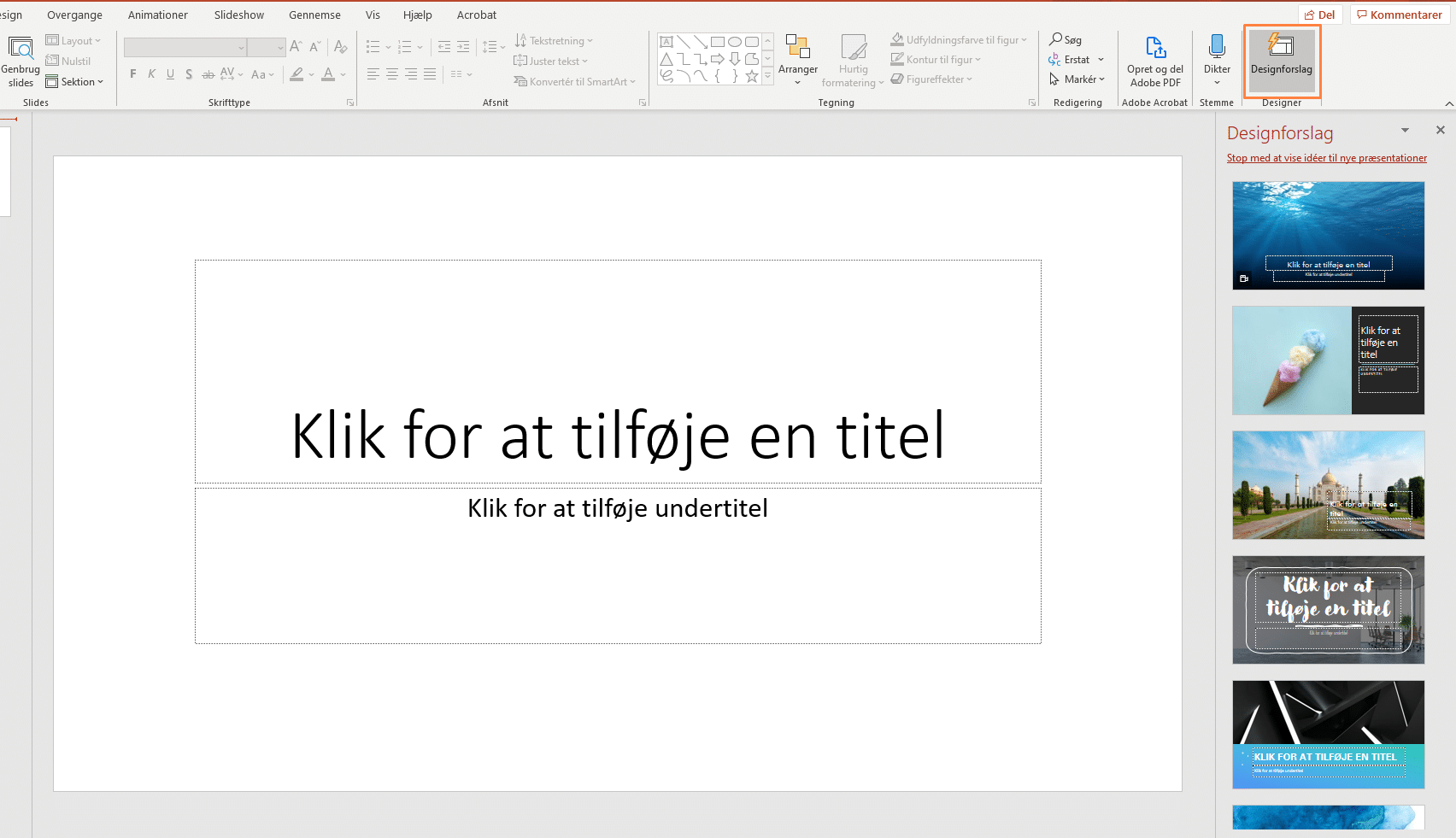1456x838 pixels.
Task: Increase font size with Forøg skriftstørrelse icon
Action: (x=296, y=46)
